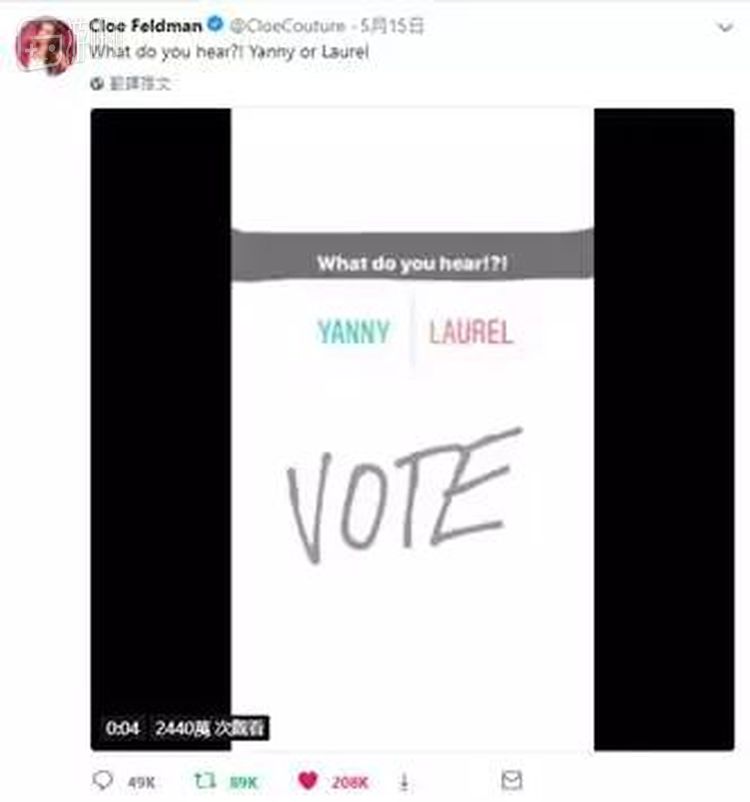
Task: Expand the tweet options chevron
Action: pyautogui.click(x=725, y=27)
